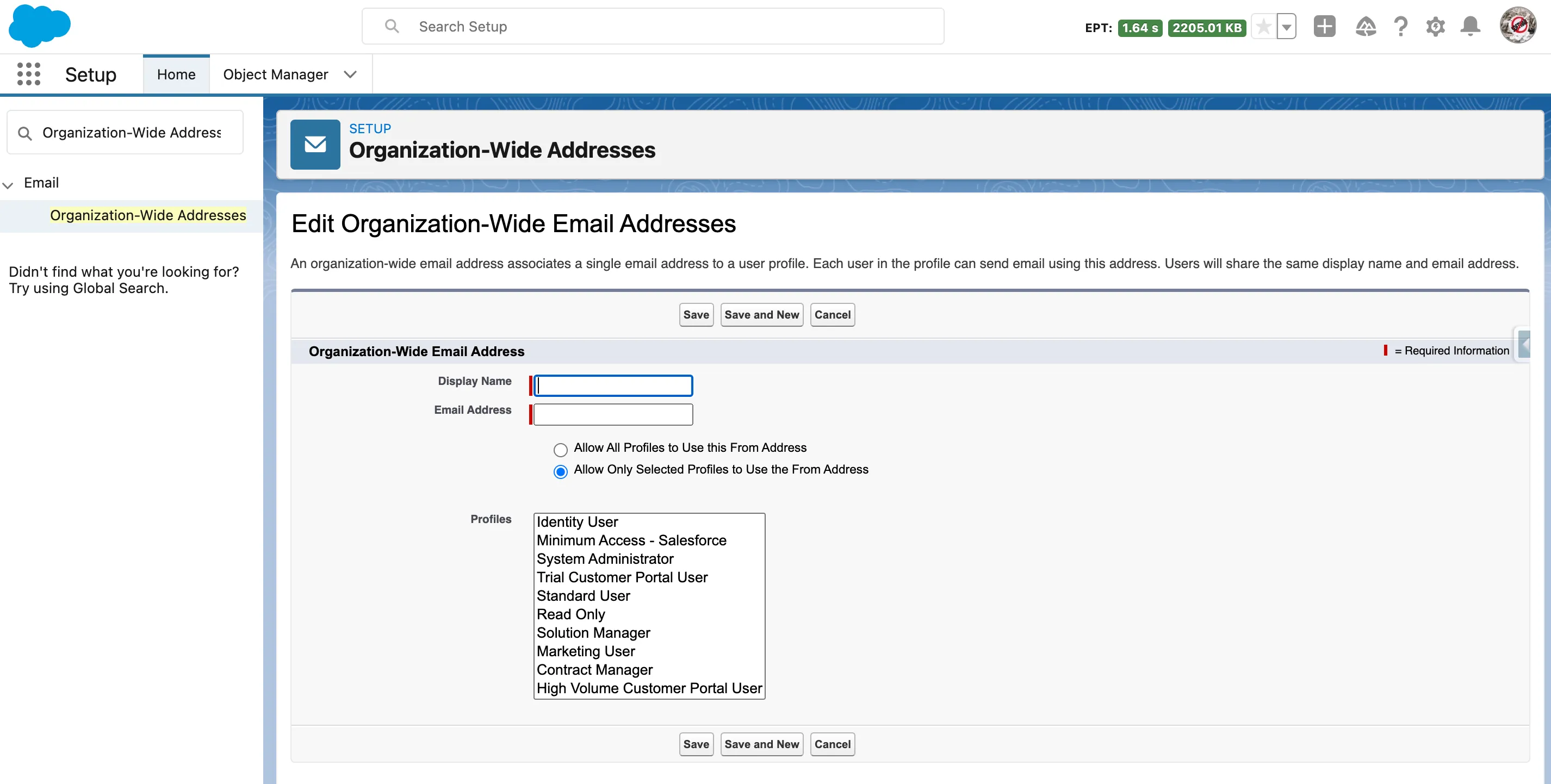Open the App Launcher dots icon
Viewport: 1551px width, 784px height.
[28, 74]
